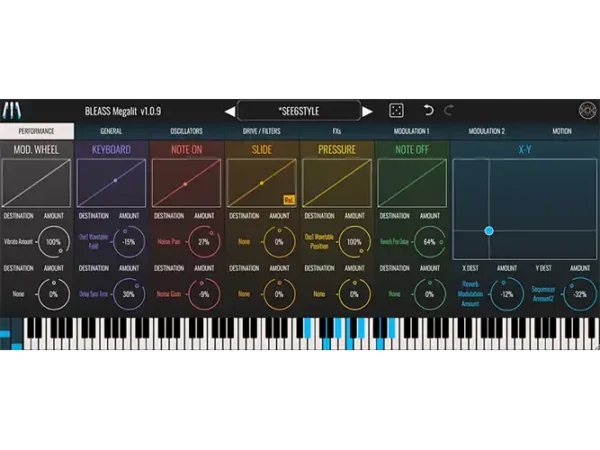
Task: Click the redo arrow icon
Action: [449, 111]
